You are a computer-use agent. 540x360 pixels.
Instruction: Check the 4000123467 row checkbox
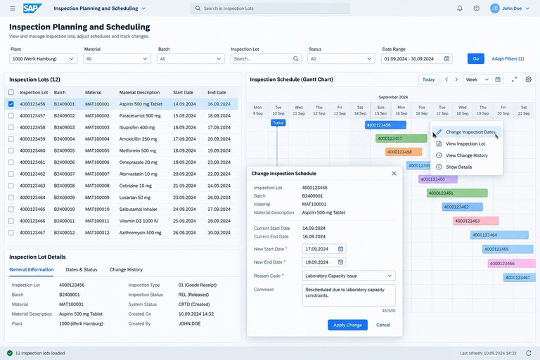tap(11, 233)
